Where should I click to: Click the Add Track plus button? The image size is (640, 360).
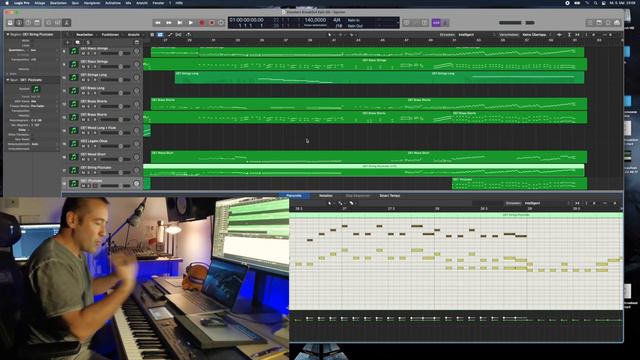[67, 42]
